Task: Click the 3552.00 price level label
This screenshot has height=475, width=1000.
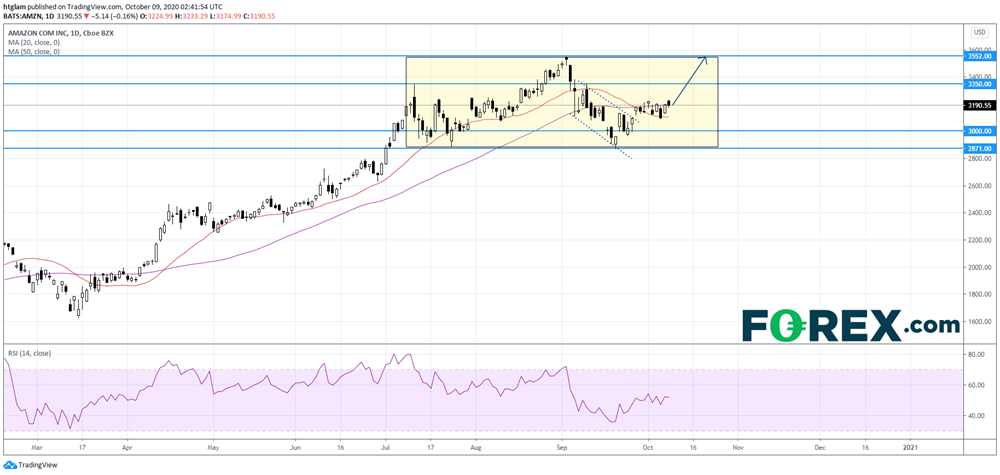Action: (978, 57)
